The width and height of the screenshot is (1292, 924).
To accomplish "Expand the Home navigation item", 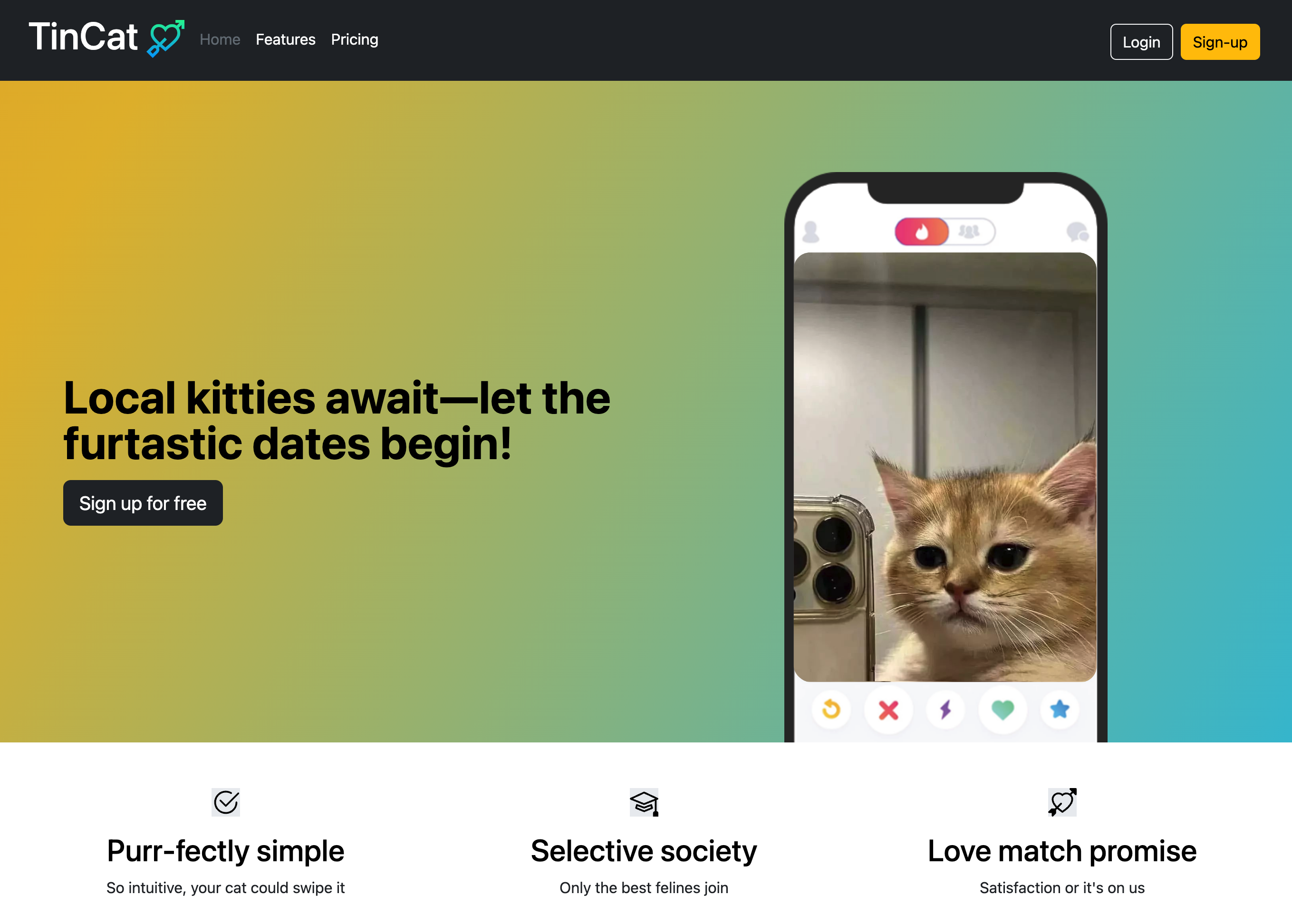I will point(219,40).
